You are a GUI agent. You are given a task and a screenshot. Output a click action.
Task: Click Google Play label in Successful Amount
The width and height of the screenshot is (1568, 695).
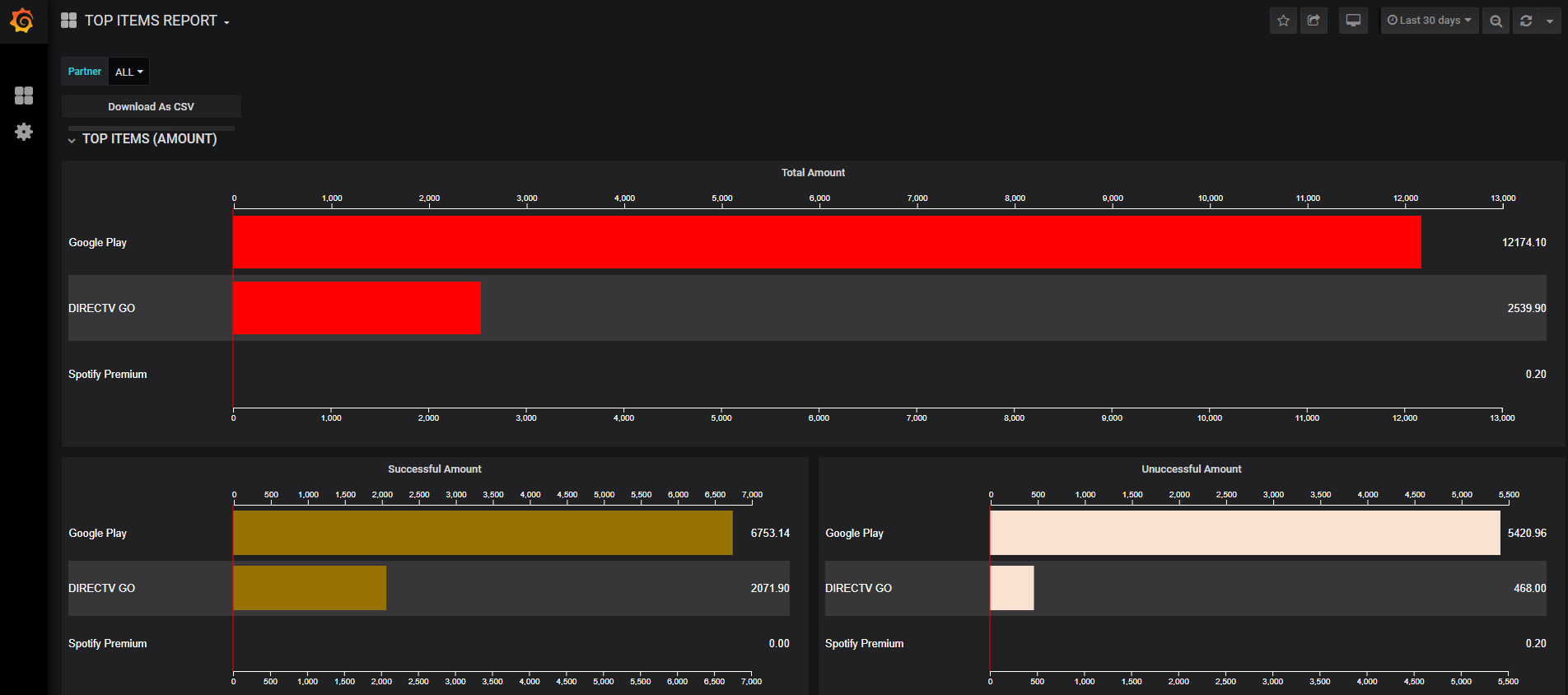(x=98, y=533)
